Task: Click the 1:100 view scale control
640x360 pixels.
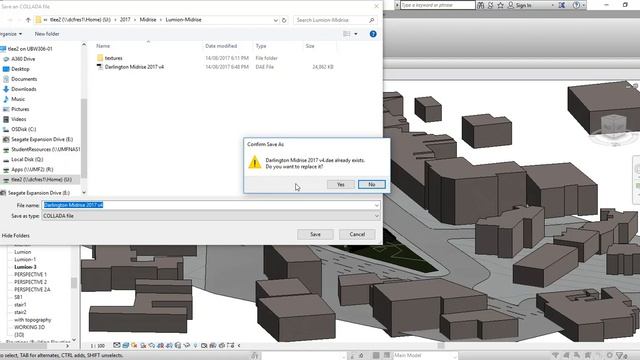Action: 98,346
